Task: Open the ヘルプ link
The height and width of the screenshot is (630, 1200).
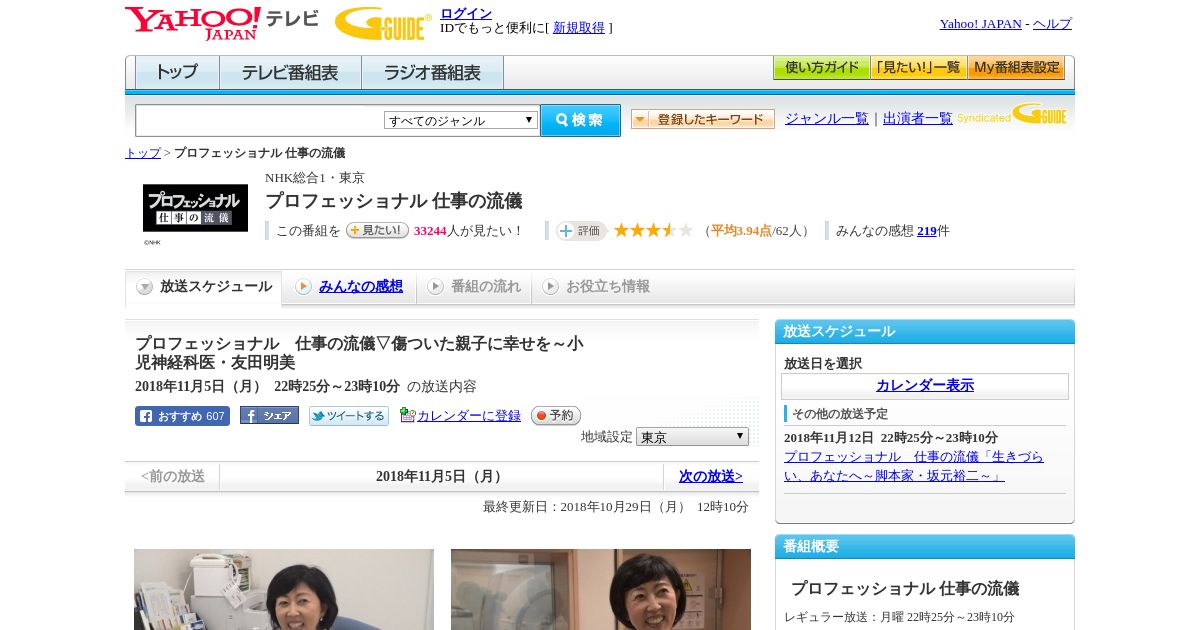Action: pyautogui.click(x=1052, y=24)
